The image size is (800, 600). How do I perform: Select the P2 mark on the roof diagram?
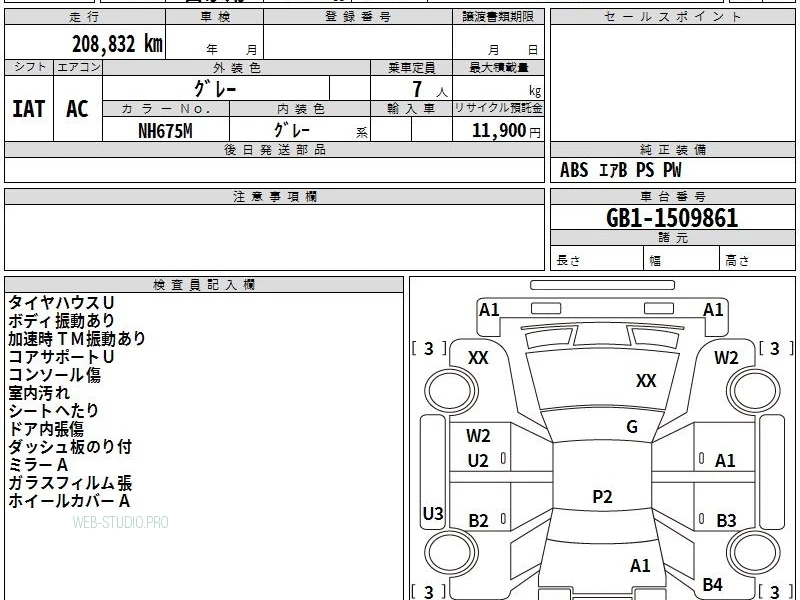[602, 496]
